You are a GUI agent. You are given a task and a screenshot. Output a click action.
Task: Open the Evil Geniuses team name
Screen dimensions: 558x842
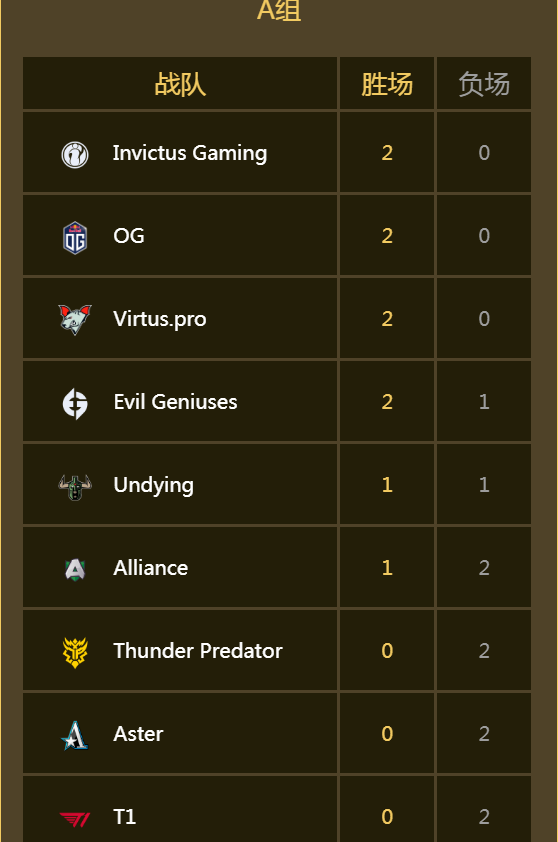click(175, 402)
